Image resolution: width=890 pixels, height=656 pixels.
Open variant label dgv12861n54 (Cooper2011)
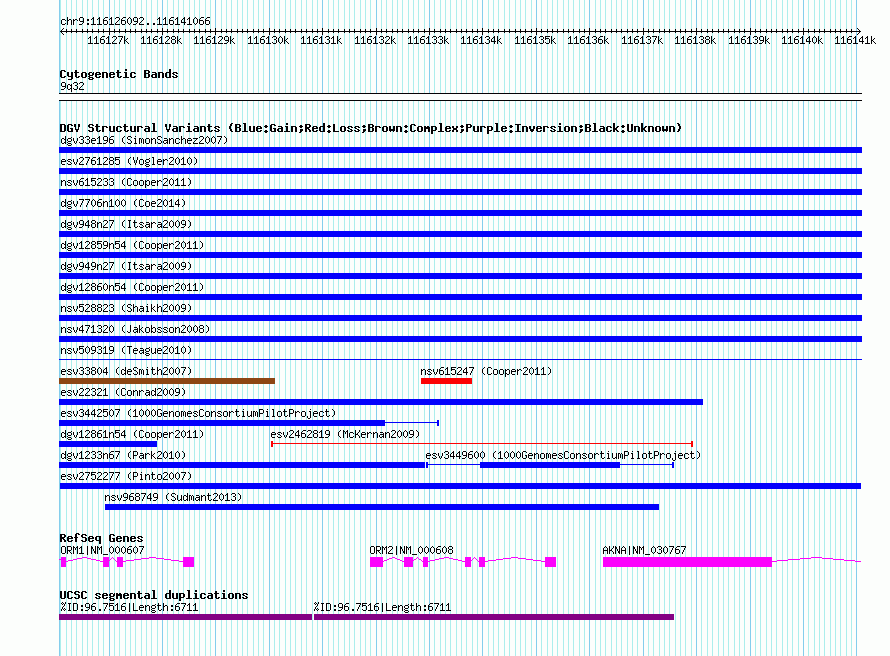click(132, 434)
